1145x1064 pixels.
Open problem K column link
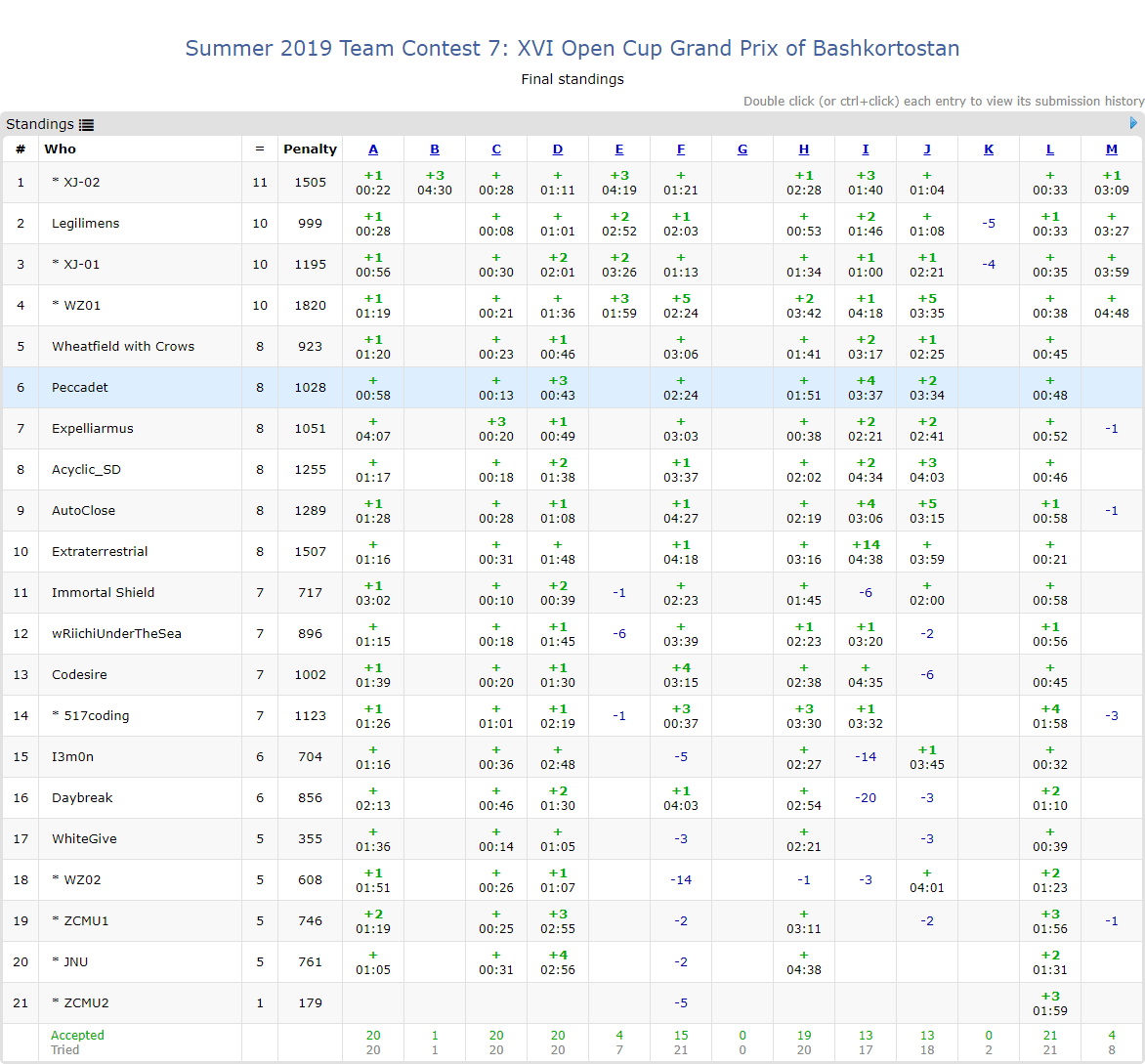point(989,149)
